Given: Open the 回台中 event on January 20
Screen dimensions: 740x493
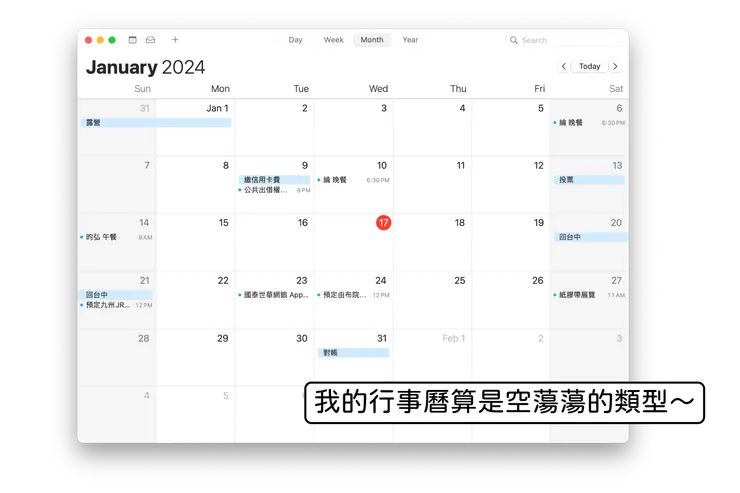Looking at the screenshot, I should point(591,237).
